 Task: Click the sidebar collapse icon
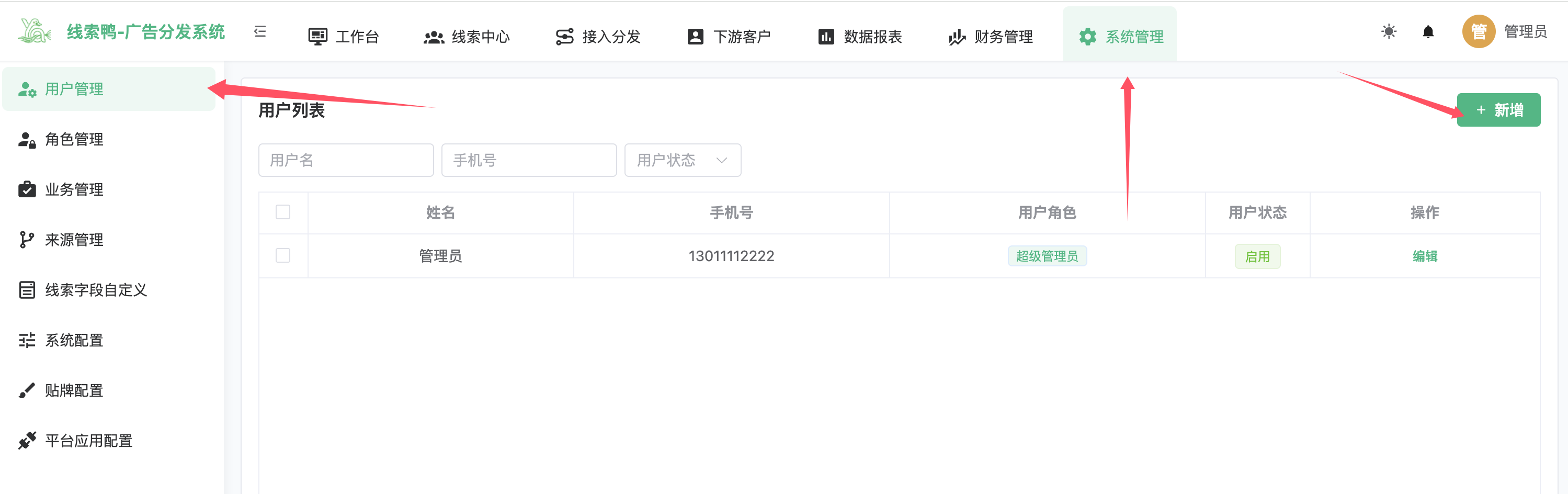point(260,32)
